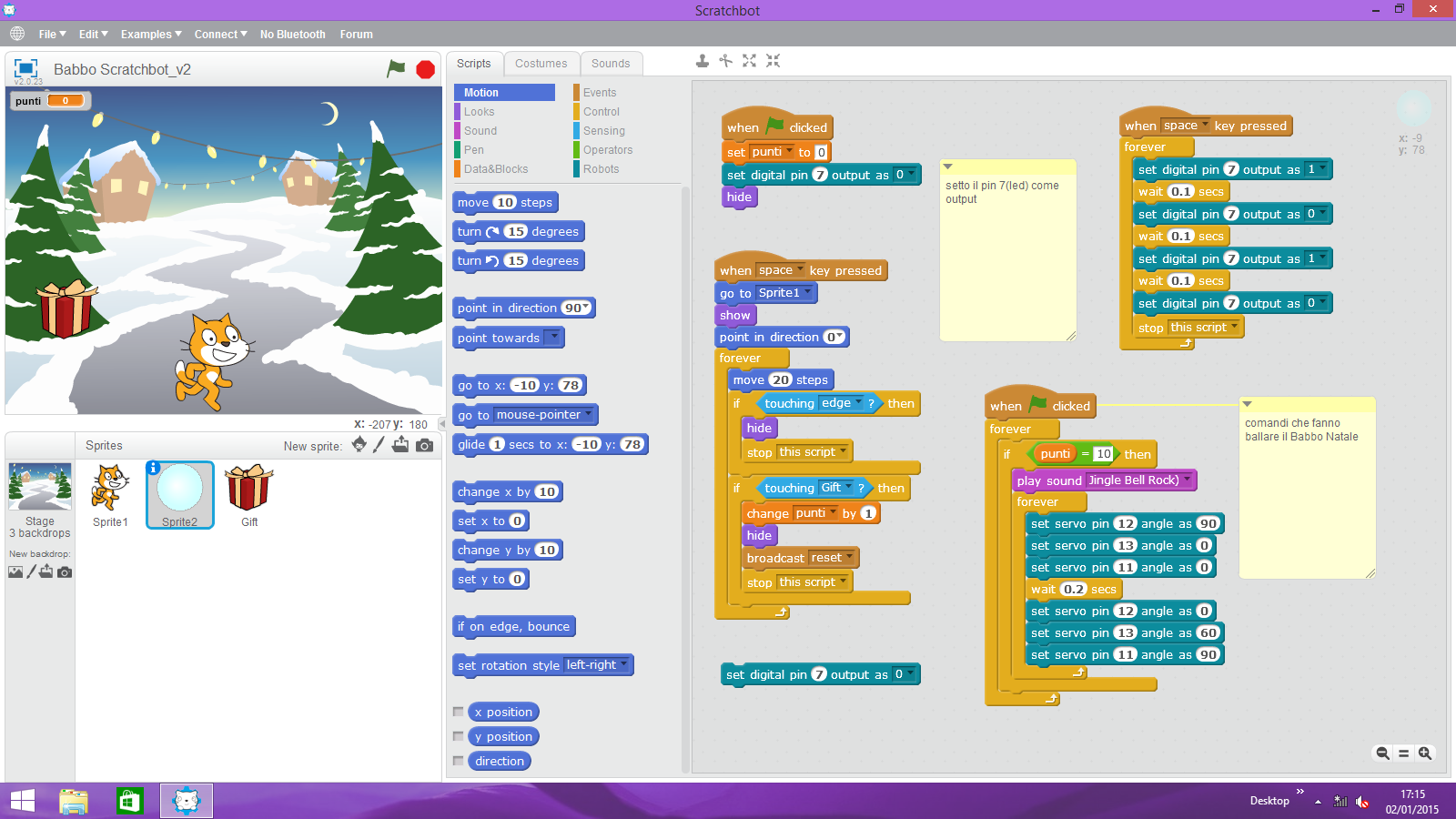This screenshot has height=819, width=1456.
Task: Upload backdrop from file icon
Action: (x=46, y=571)
